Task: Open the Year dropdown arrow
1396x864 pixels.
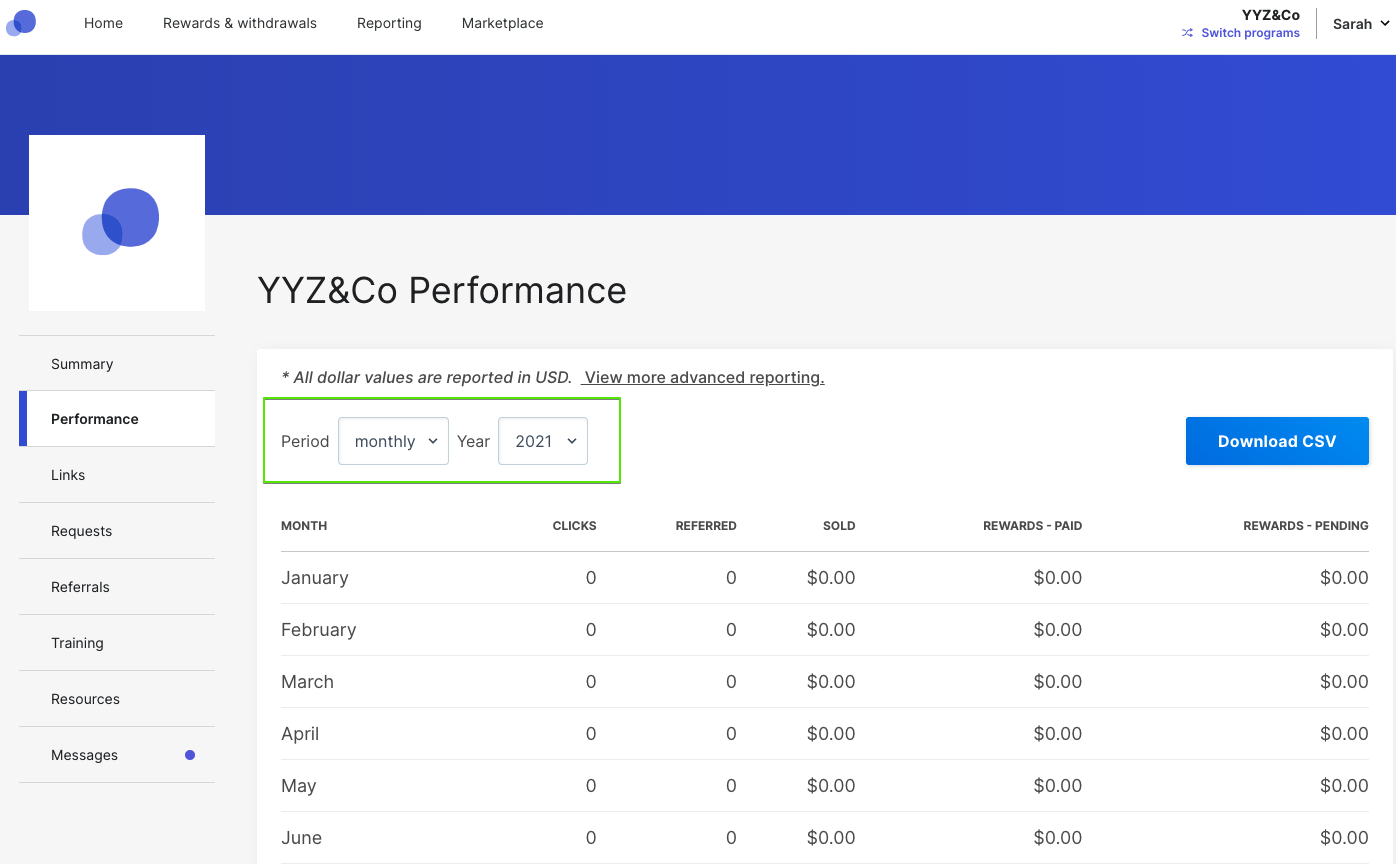Action: click(571, 440)
